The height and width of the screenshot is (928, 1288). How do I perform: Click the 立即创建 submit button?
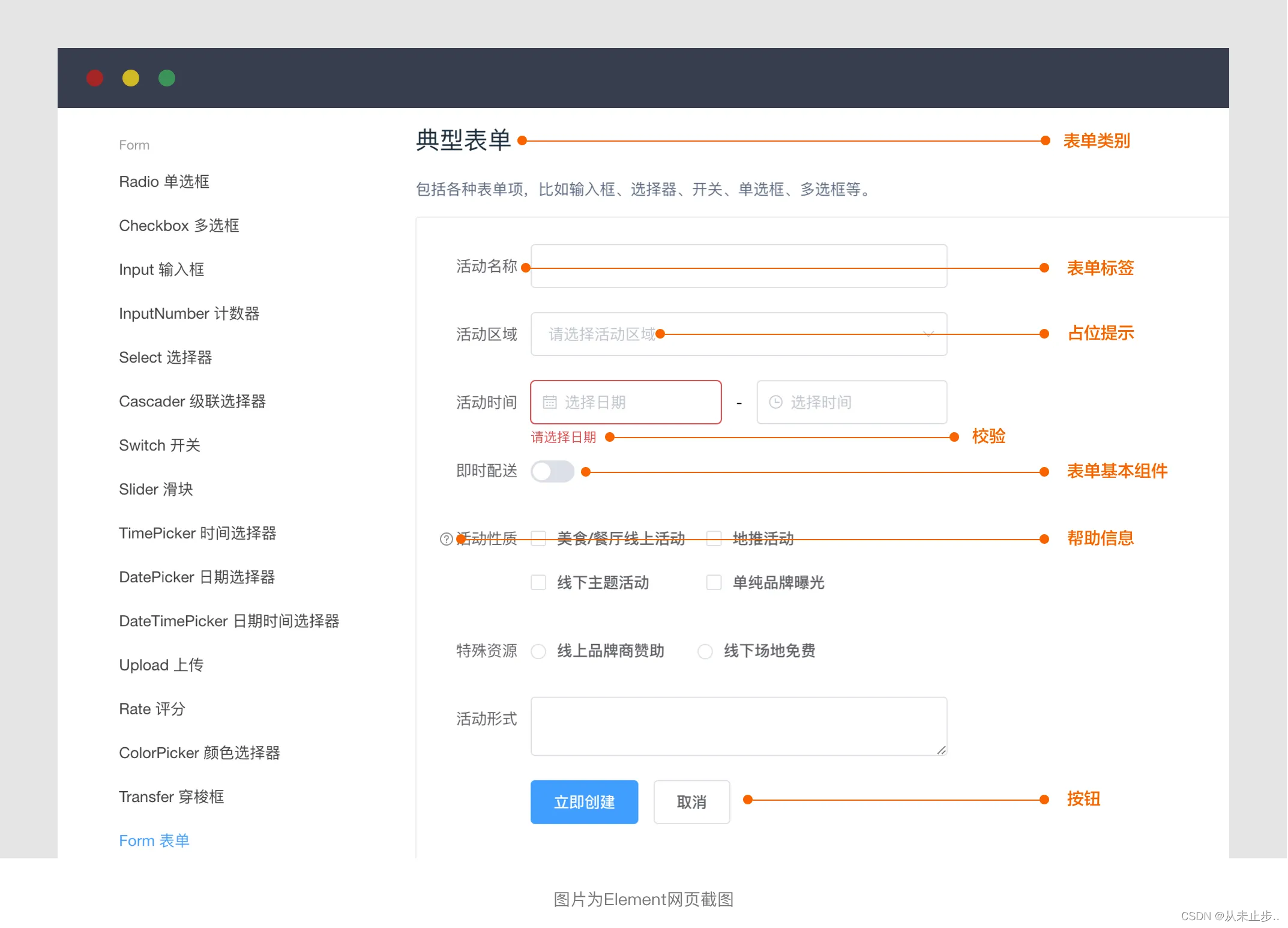584,800
